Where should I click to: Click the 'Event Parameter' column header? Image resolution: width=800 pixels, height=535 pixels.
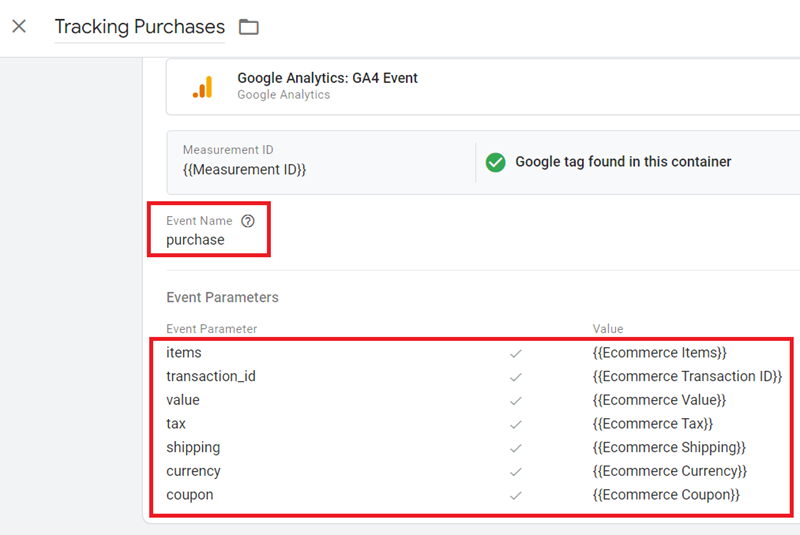212,329
